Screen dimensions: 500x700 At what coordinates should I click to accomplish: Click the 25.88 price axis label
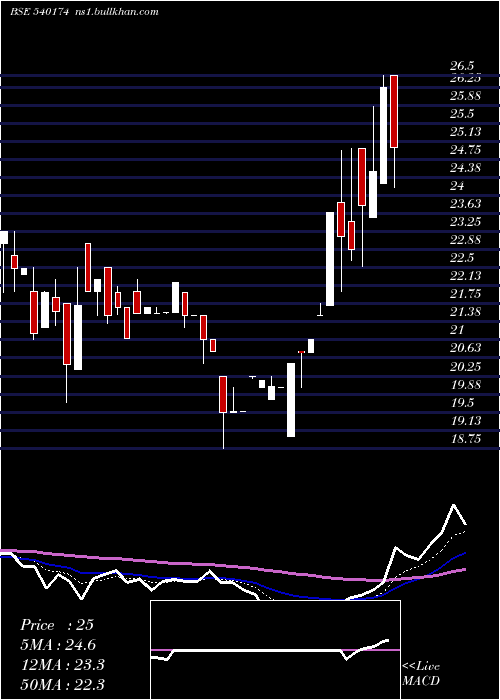pos(465,96)
